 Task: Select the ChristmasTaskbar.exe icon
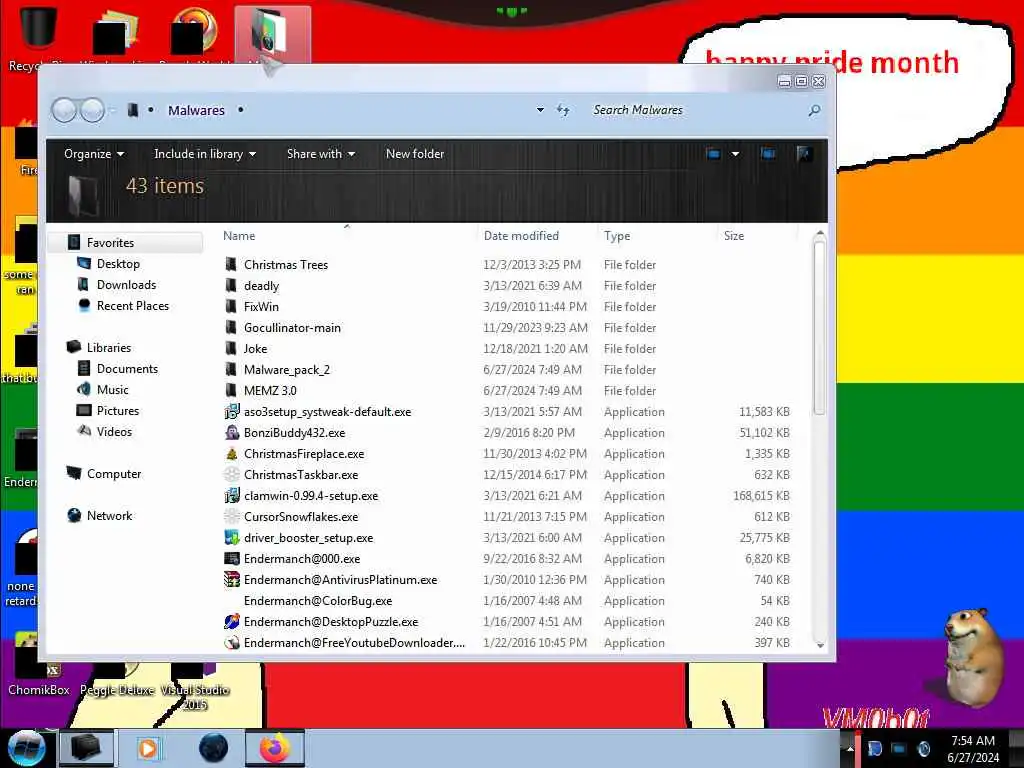(x=231, y=475)
